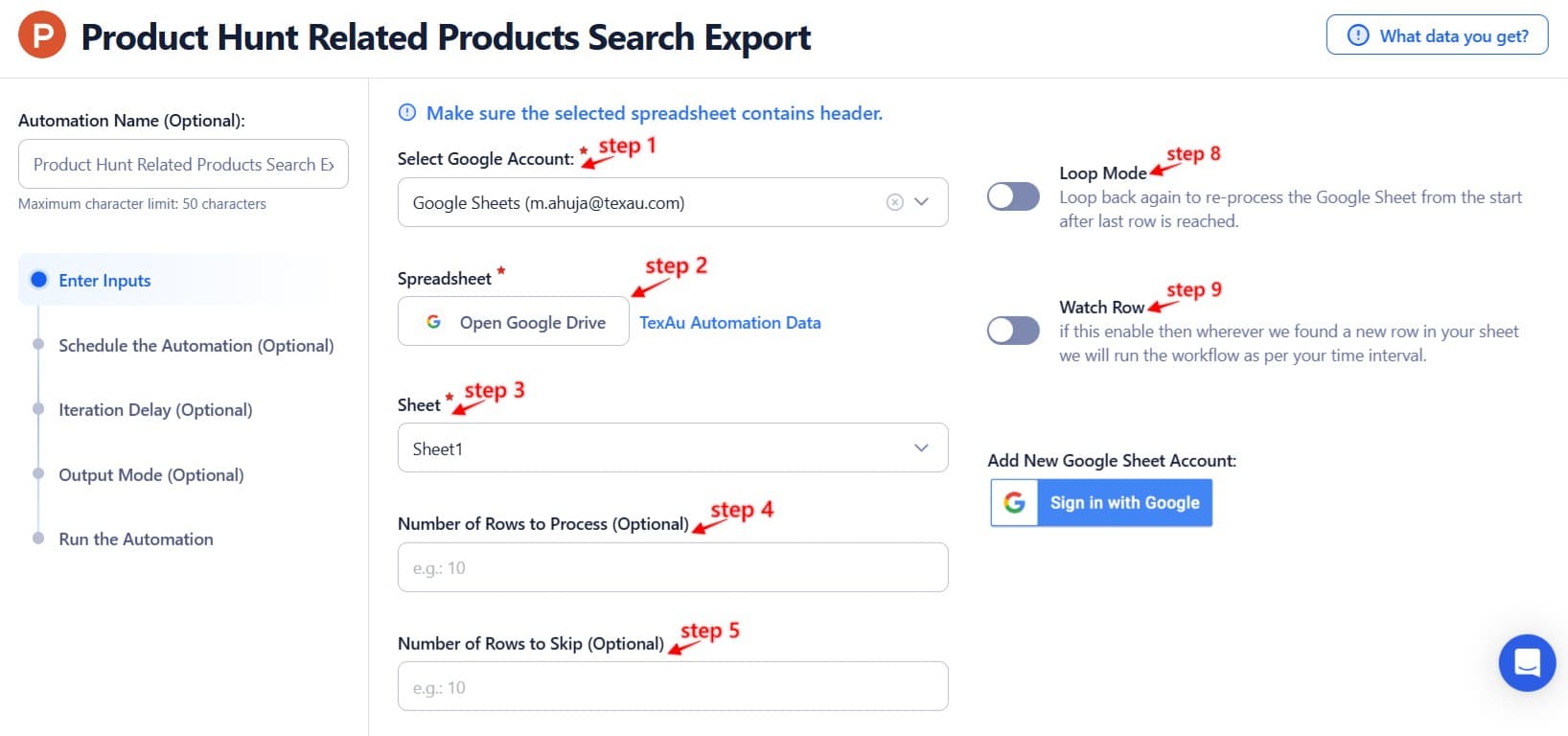Click the Google G icon on Sign in button
Screen dimensions: 1568x736
(x=1015, y=501)
